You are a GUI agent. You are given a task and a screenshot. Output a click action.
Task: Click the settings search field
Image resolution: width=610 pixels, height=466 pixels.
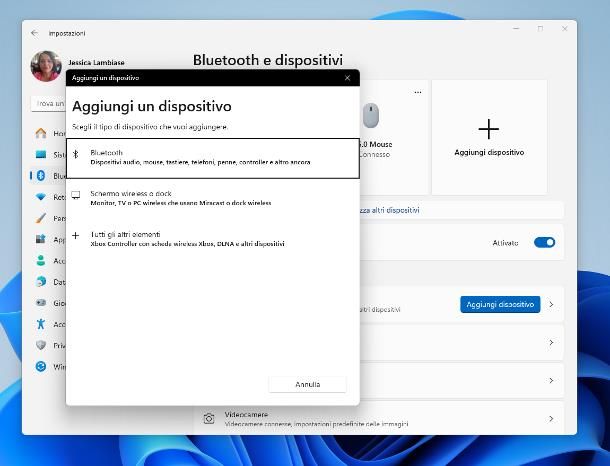pos(49,103)
